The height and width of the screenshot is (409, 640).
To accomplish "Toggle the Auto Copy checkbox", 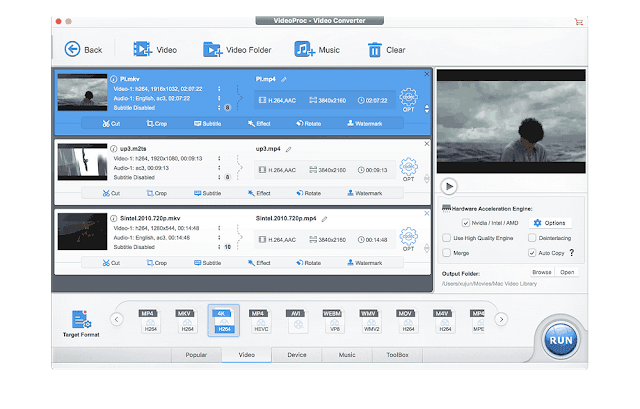I will pos(532,253).
